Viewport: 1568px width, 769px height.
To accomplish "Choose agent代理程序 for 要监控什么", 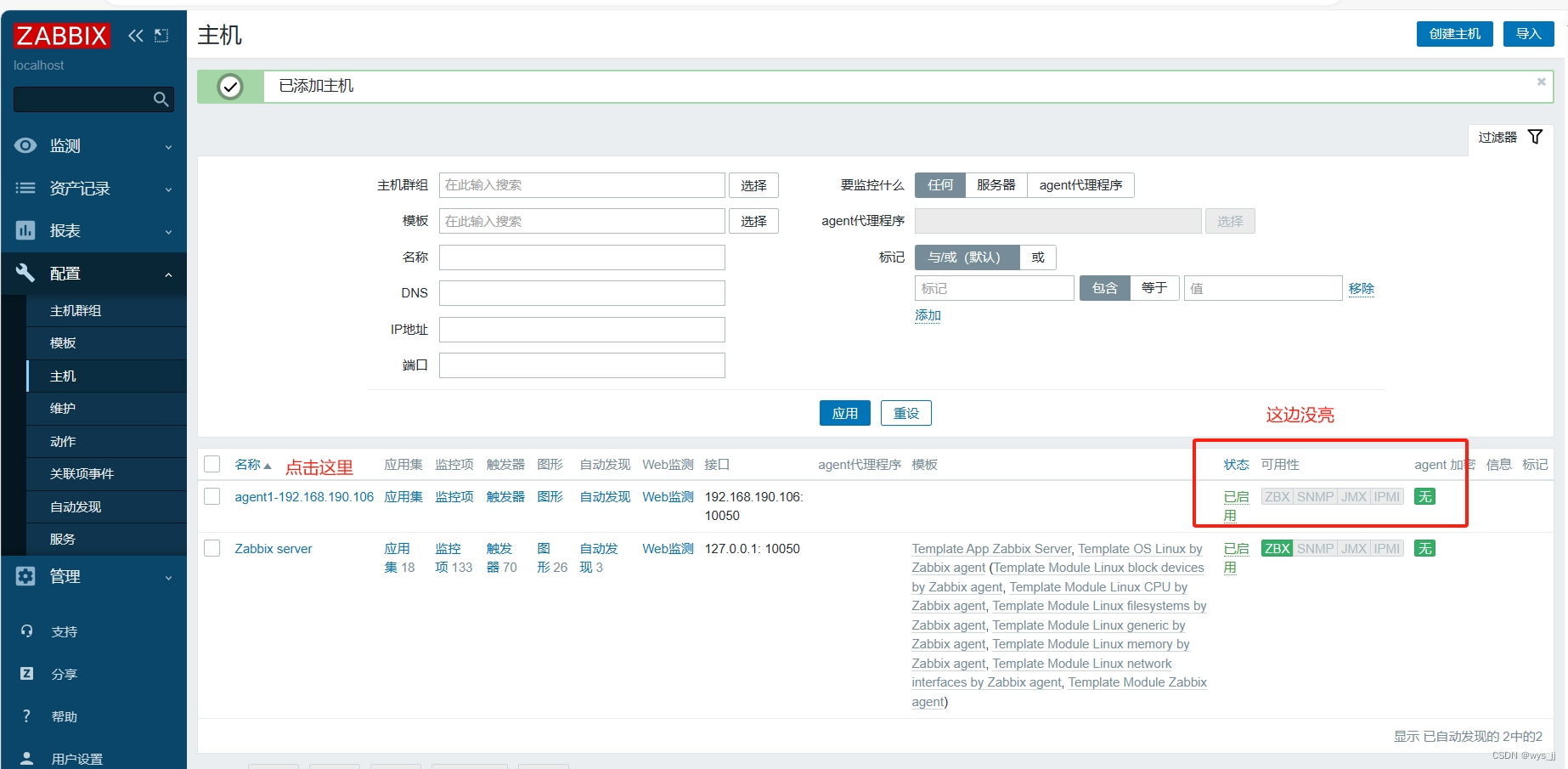I will [1080, 185].
